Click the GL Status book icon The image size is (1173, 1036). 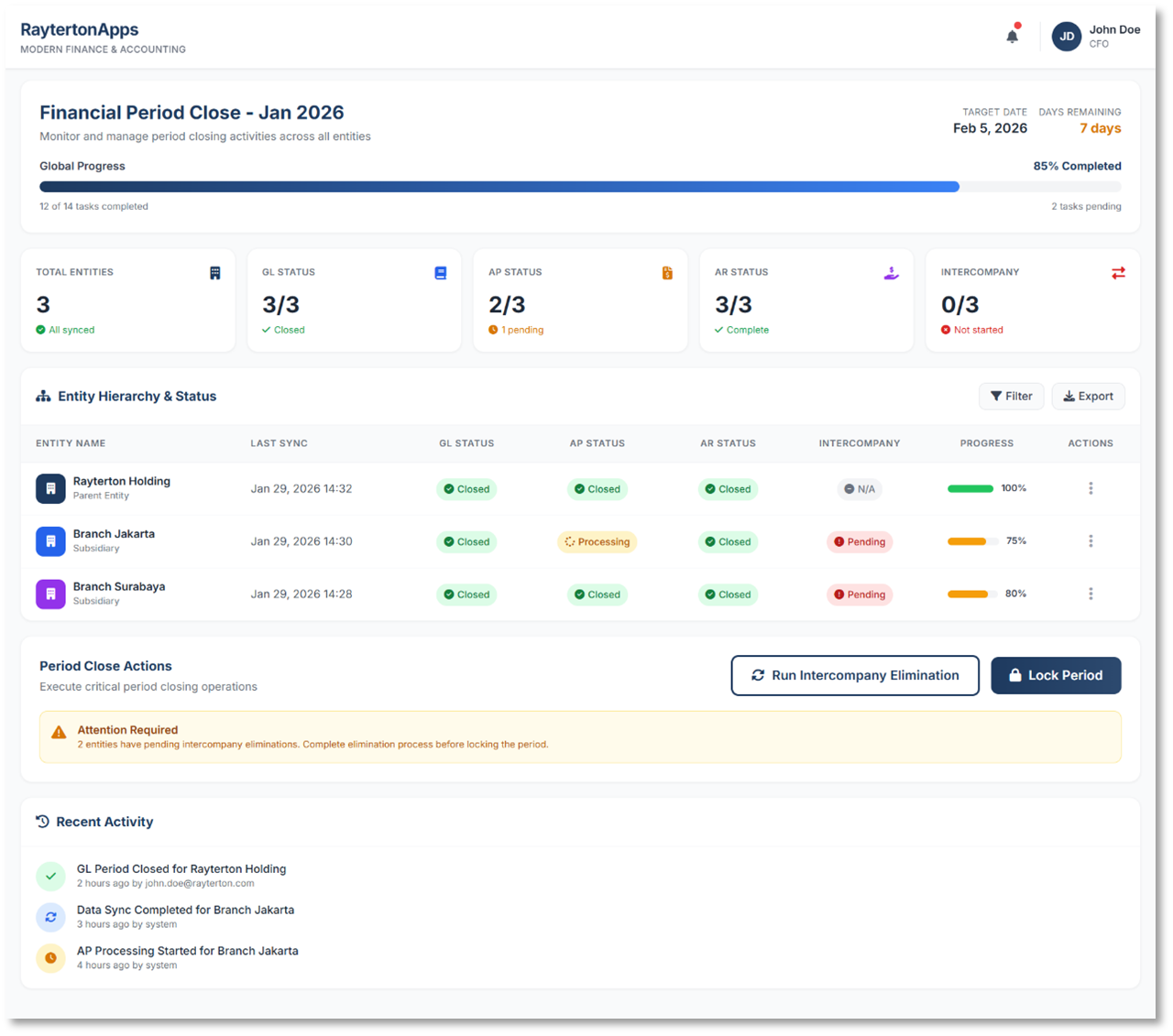click(441, 273)
